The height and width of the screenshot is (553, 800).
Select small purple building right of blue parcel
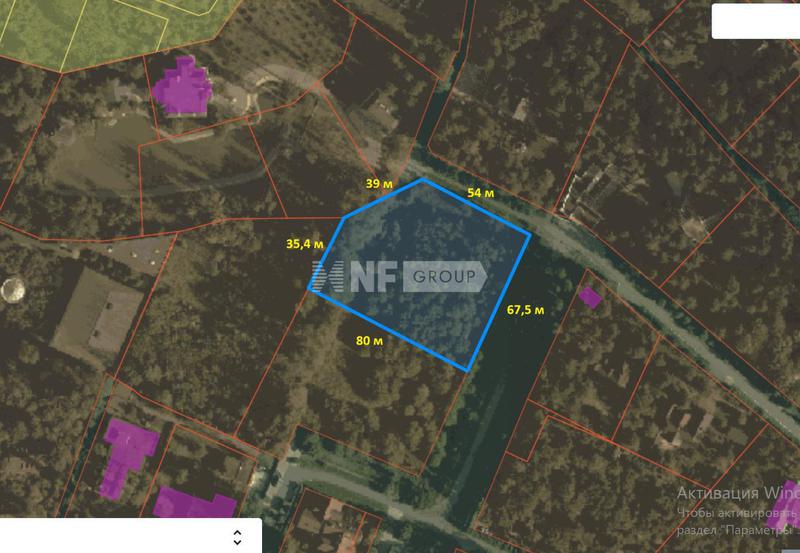pyautogui.click(x=590, y=297)
